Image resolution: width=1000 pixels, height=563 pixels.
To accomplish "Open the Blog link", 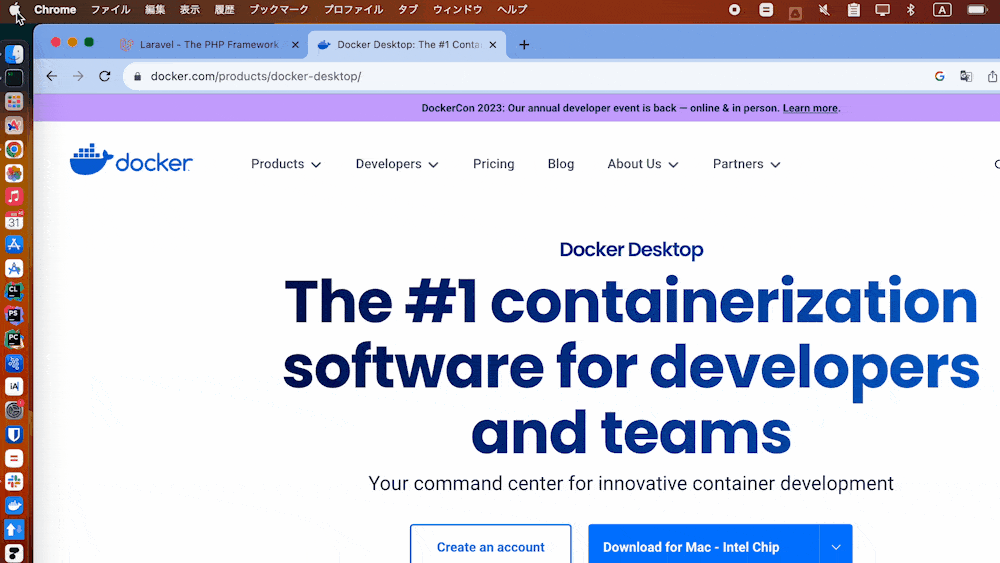I will coord(561,164).
